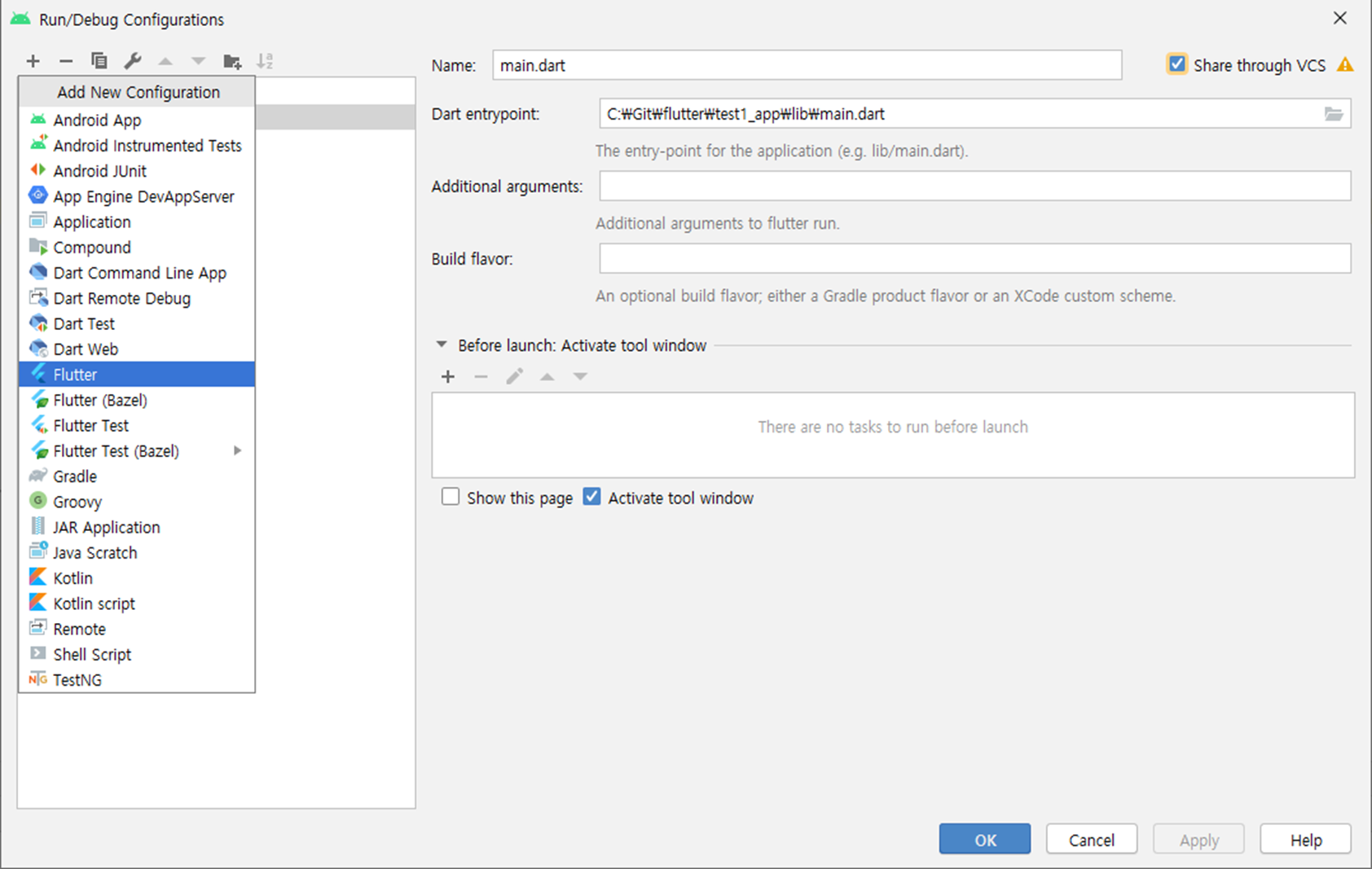Choose Shell Script configuration
The width and height of the screenshot is (1372, 869).
[x=137, y=654]
